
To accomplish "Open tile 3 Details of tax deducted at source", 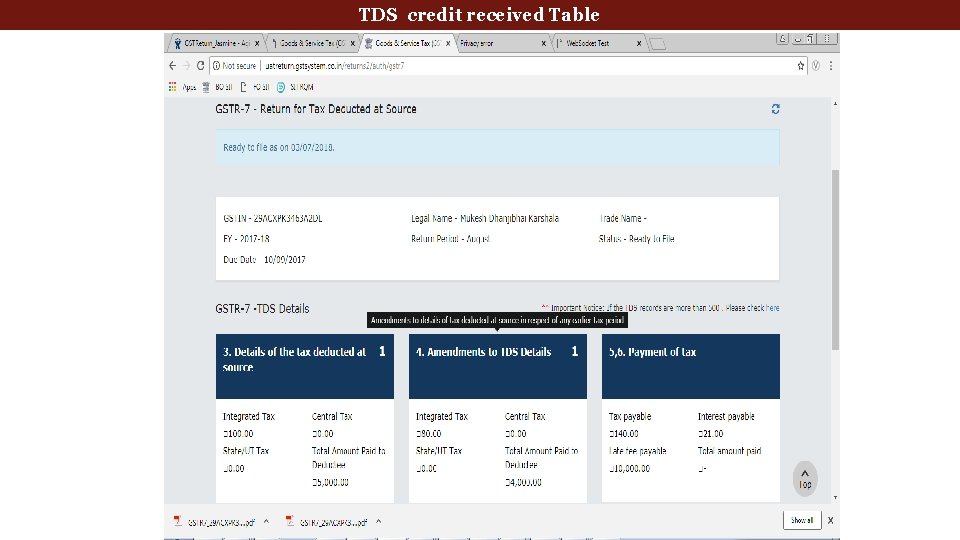I will pyautogui.click(x=305, y=366).
